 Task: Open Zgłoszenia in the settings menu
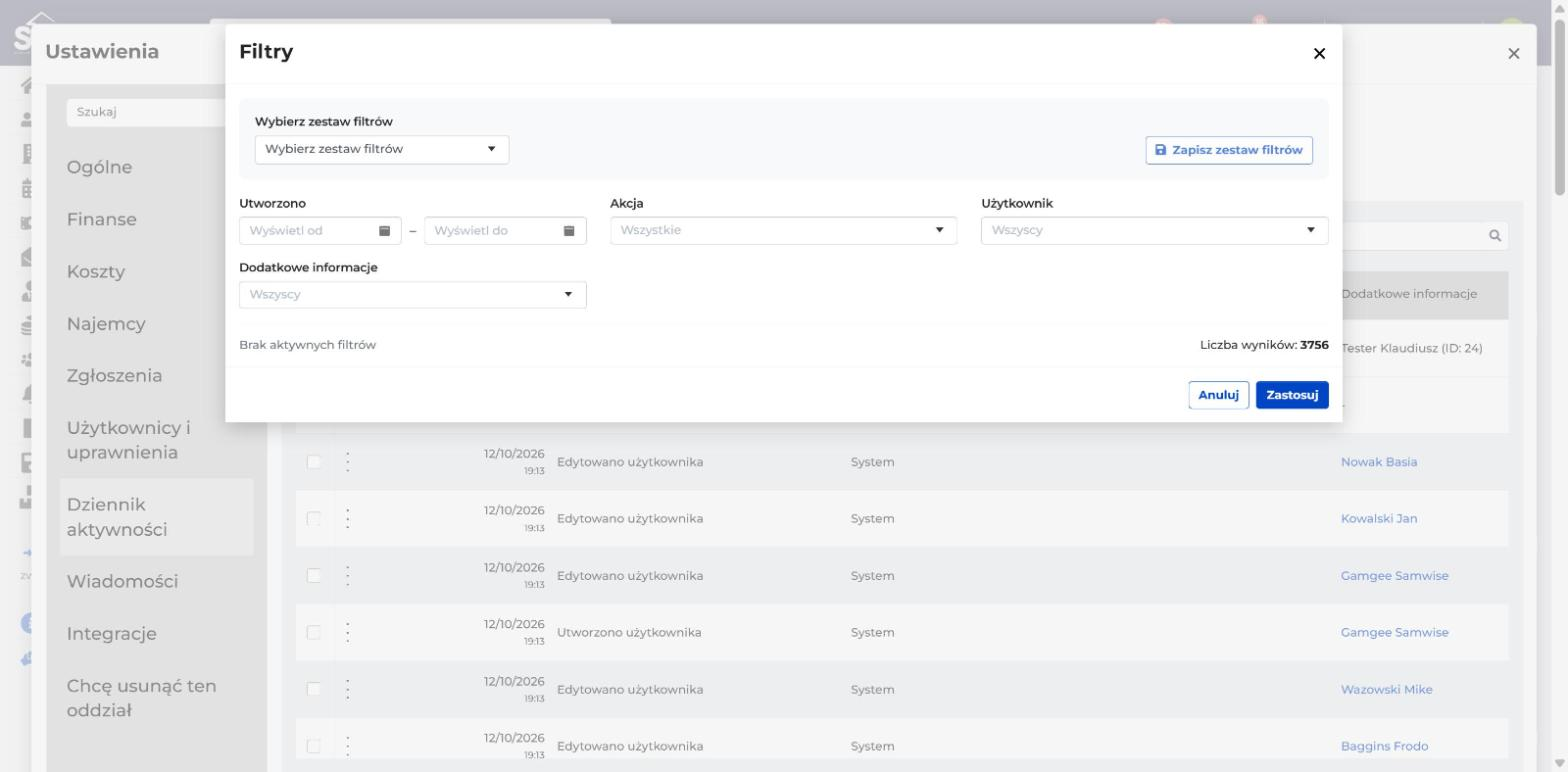114,376
